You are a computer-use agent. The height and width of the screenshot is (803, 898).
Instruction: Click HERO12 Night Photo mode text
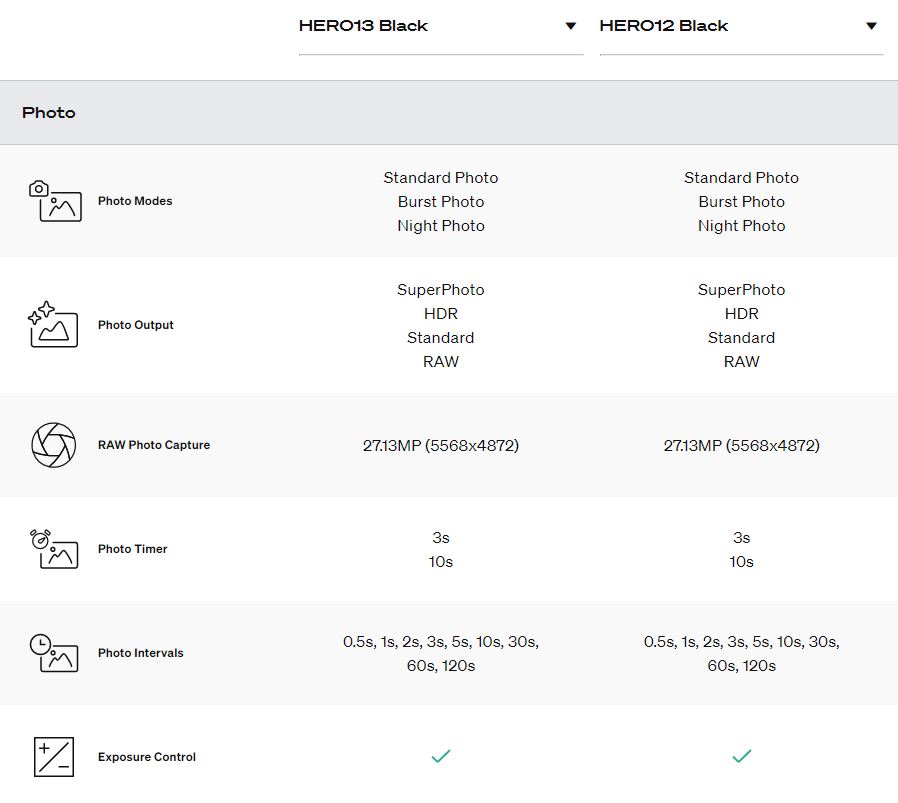pyautogui.click(x=742, y=226)
